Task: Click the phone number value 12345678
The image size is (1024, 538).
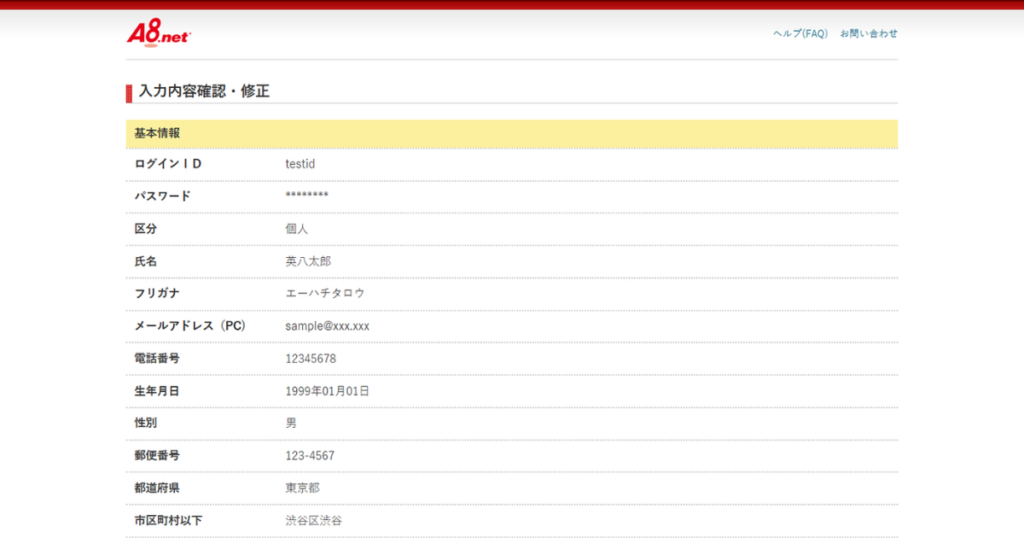Action: coord(310,358)
